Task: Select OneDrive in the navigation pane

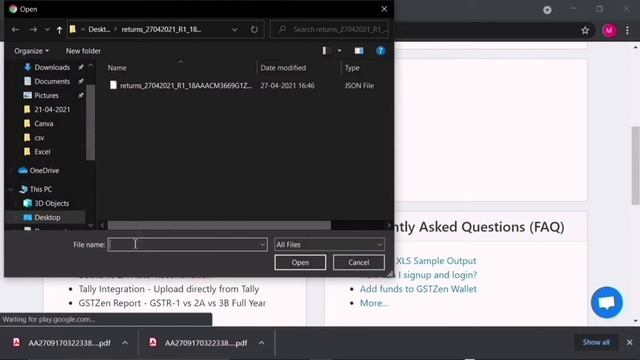Action: [x=44, y=170]
